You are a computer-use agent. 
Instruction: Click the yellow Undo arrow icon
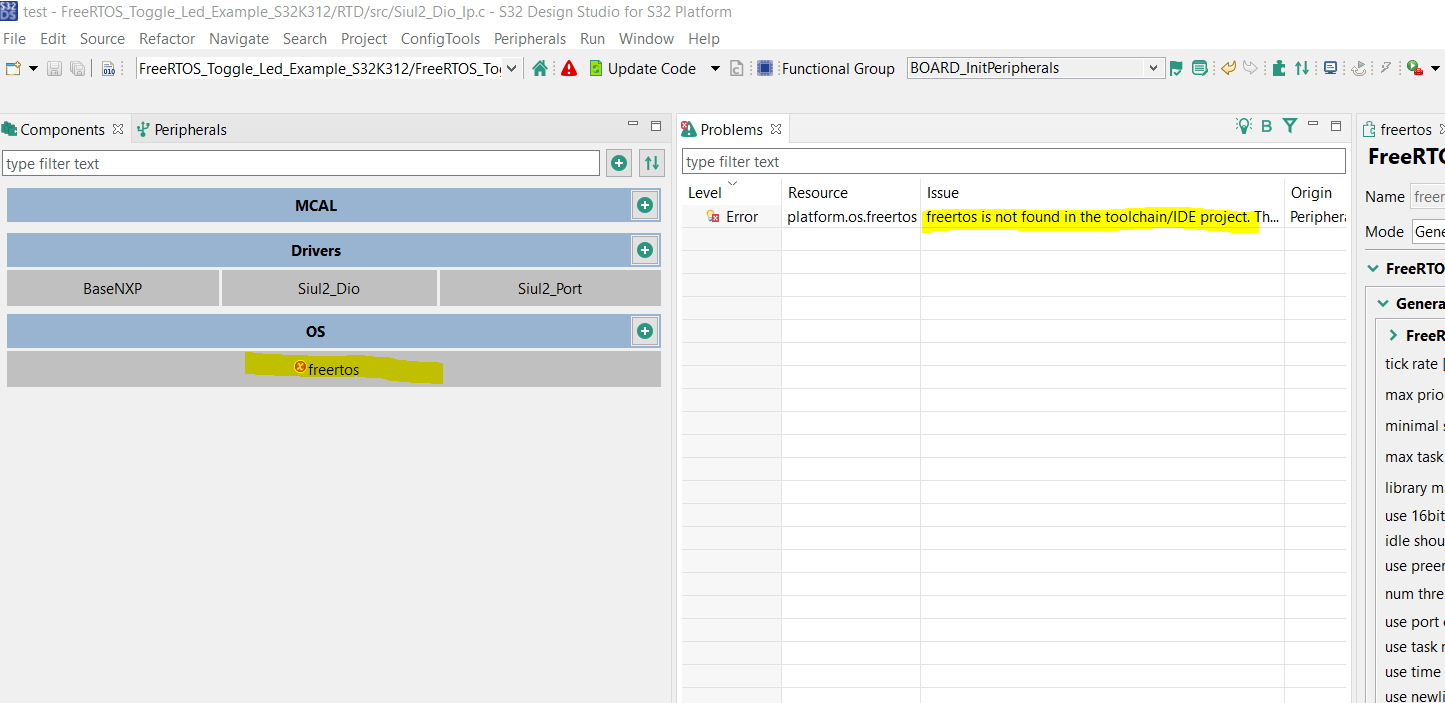[1229, 68]
